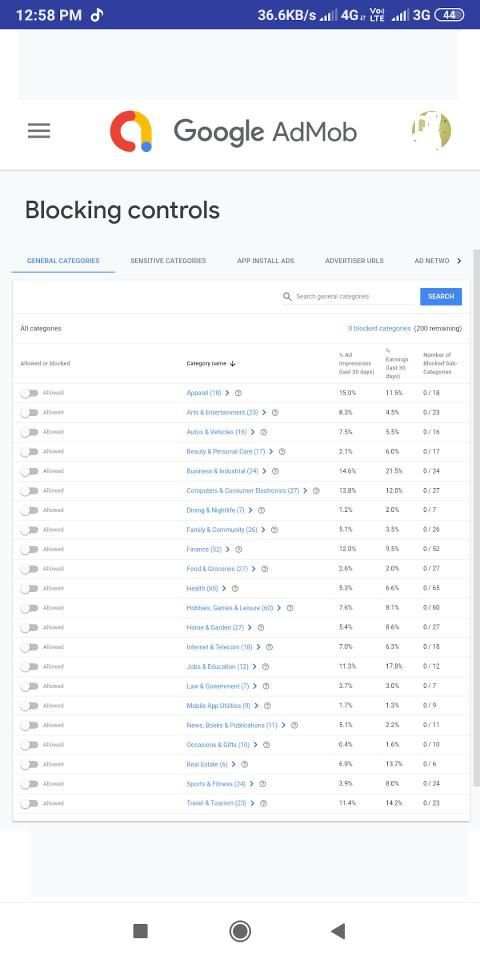Expand Travel & Tourism subcategories chevron
480x960 pixels.
[252, 804]
